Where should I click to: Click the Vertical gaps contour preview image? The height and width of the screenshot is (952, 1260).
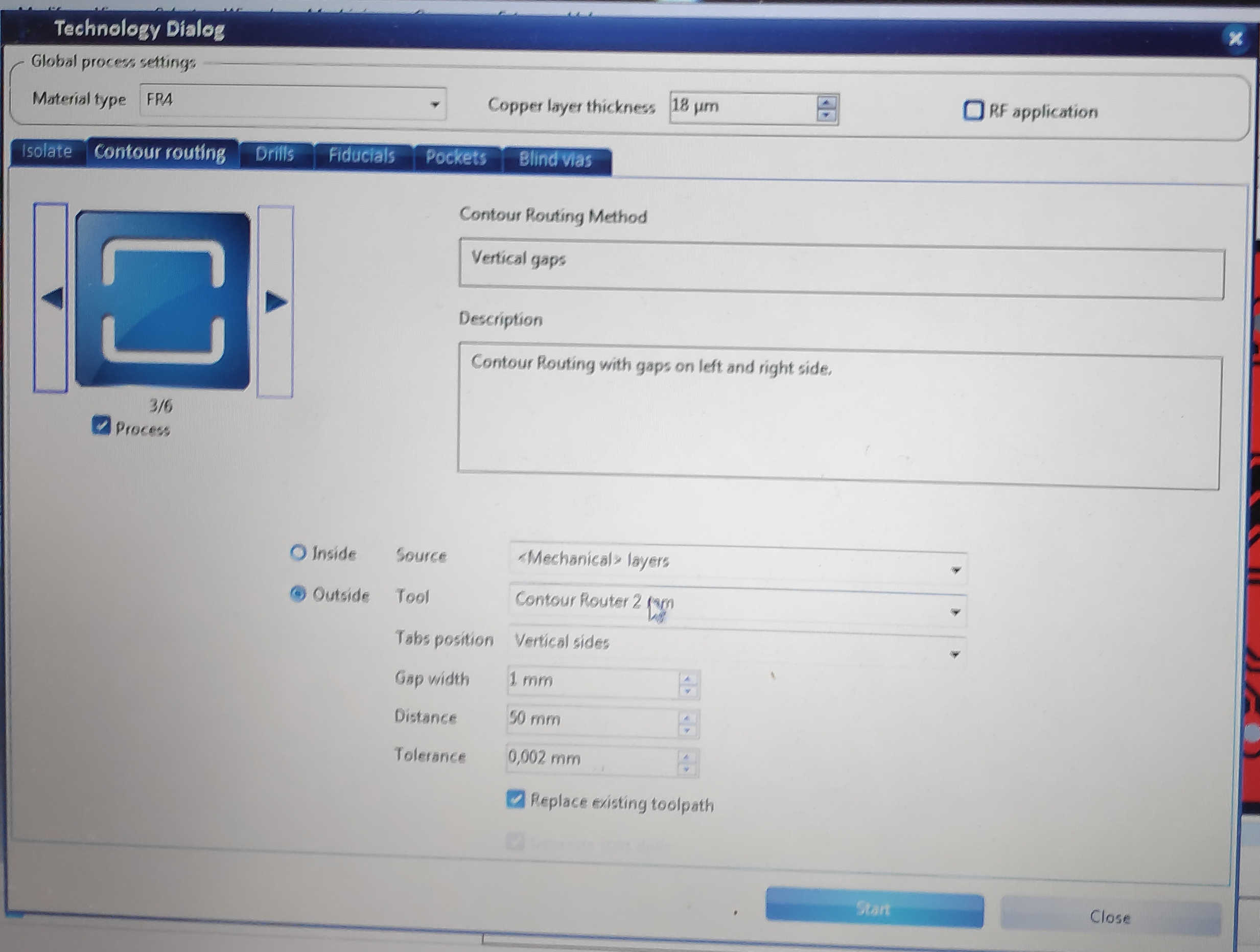163,300
